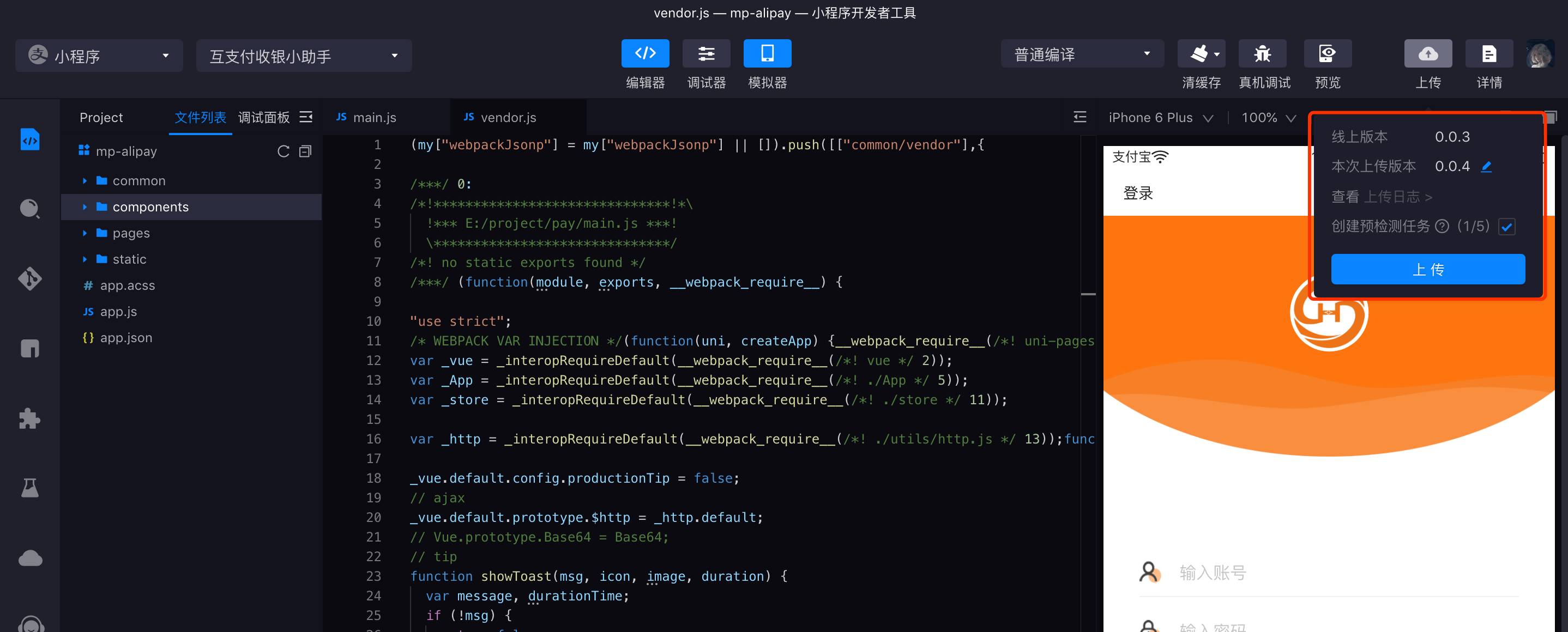The image size is (1568, 632).
Task: Switch to the 调试面板 tab
Action: 263,117
